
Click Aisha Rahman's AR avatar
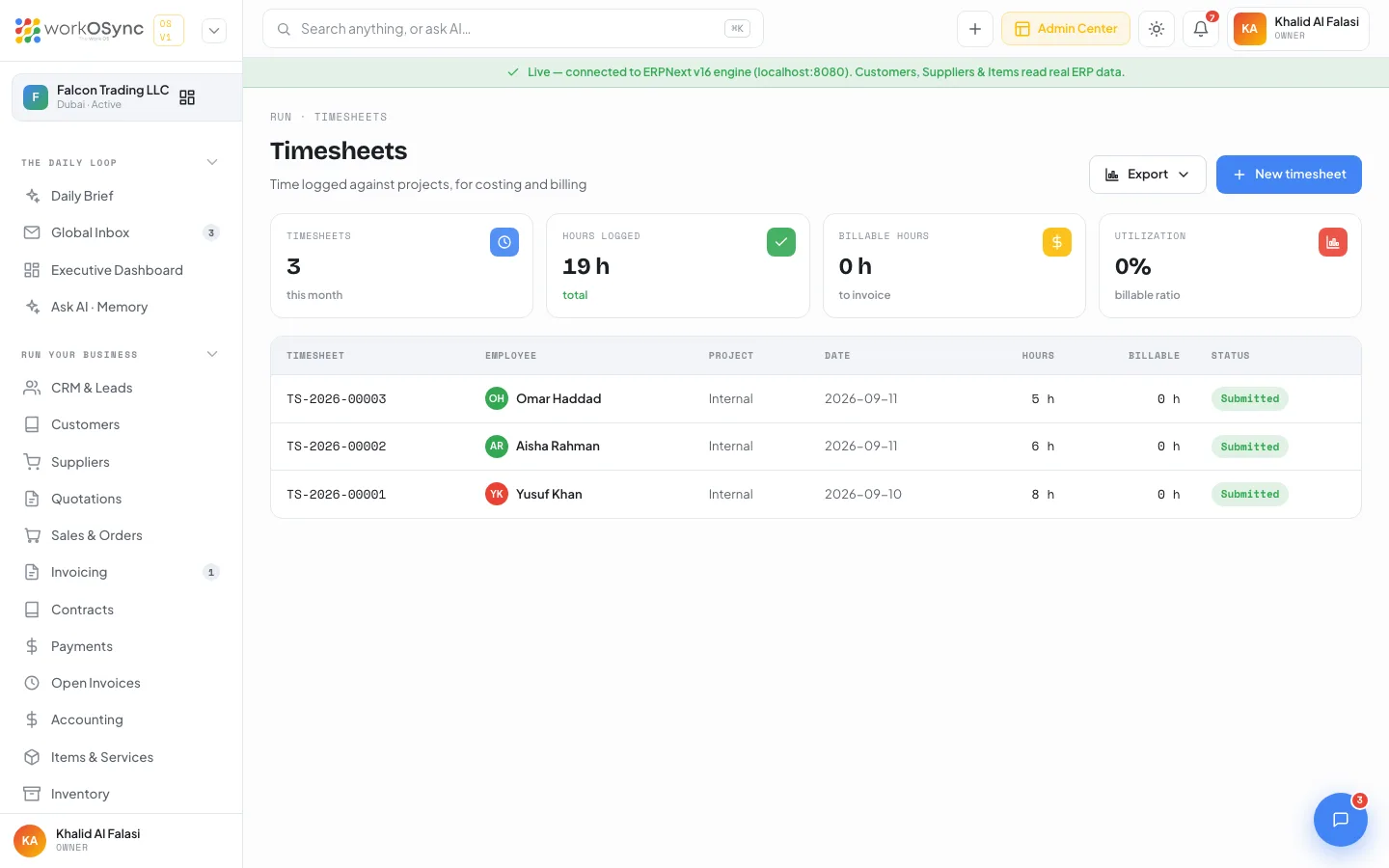coord(497,447)
